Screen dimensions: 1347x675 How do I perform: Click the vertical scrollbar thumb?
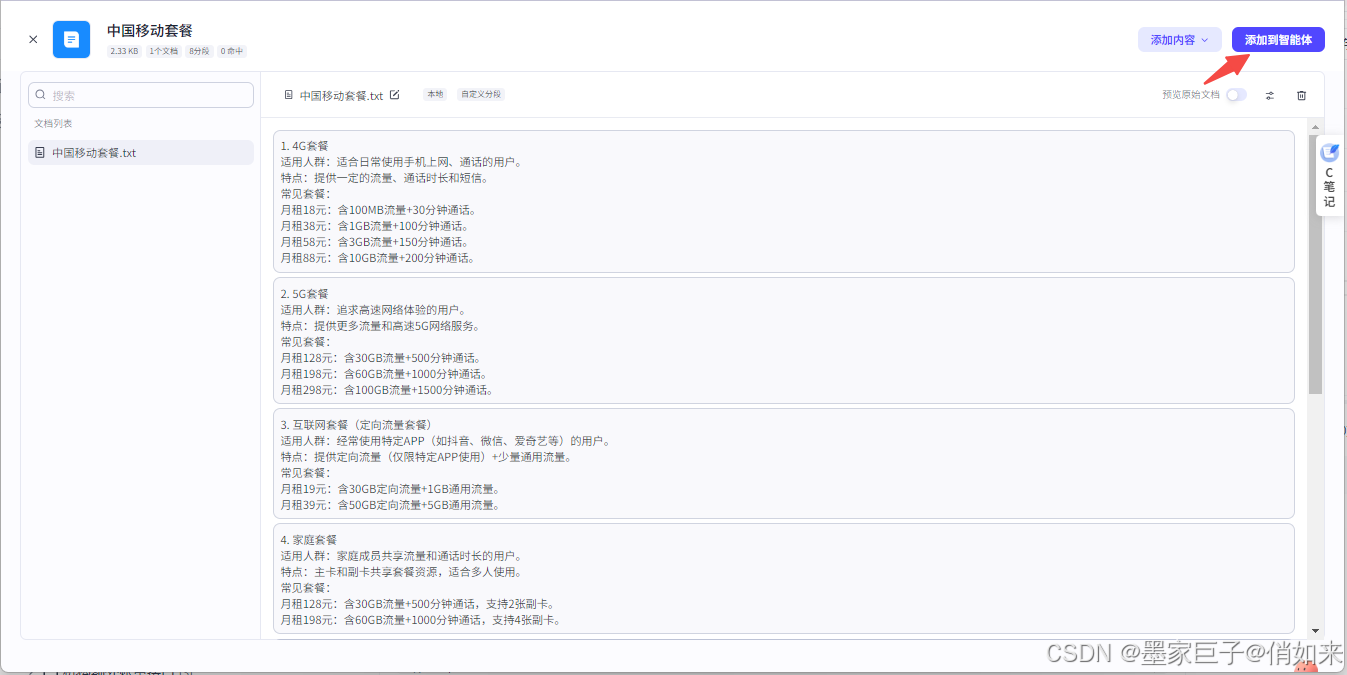click(x=1315, y=264)
